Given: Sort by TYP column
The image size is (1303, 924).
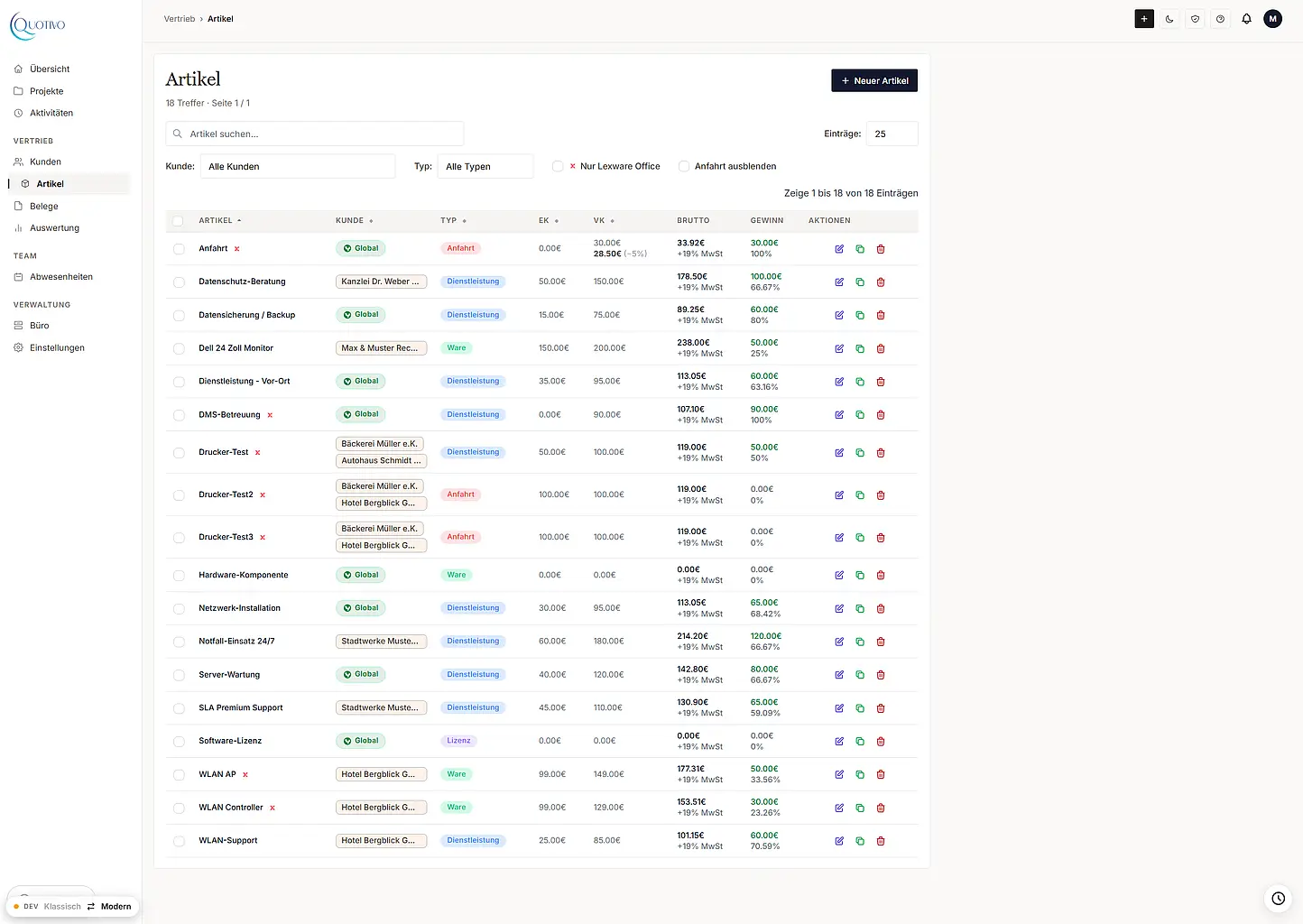Looking at the screenshot, I should pyautogui.click(x=453, y=220).
